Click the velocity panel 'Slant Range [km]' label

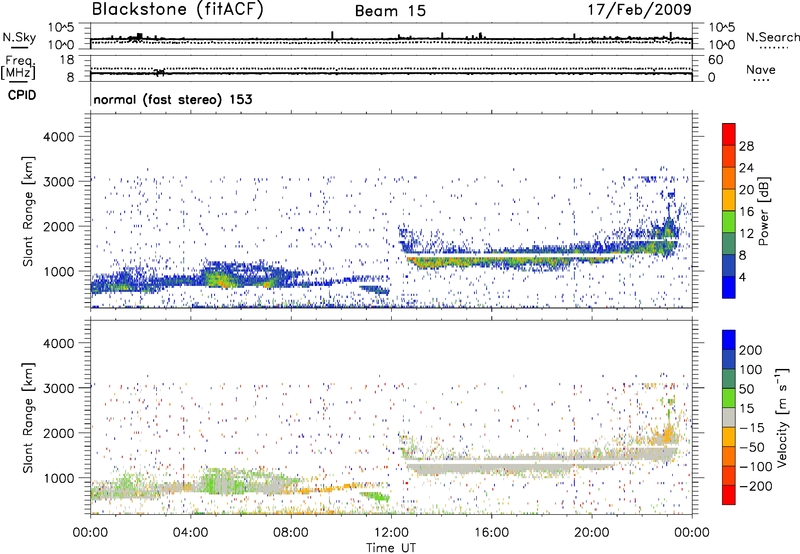(x=28, y=418)
